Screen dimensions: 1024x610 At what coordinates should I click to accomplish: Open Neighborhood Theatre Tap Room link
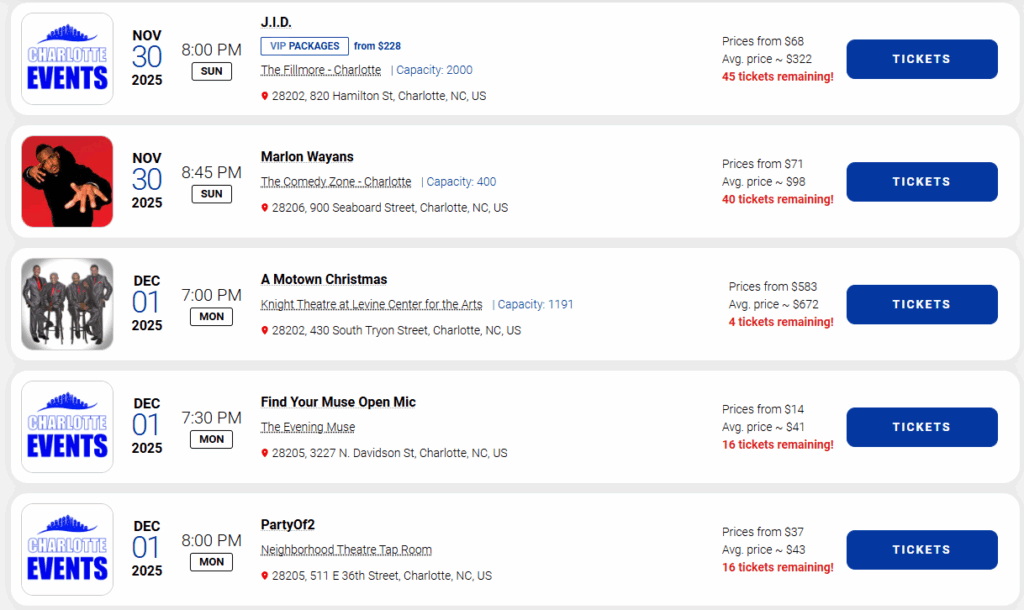[x=346, y=550]
